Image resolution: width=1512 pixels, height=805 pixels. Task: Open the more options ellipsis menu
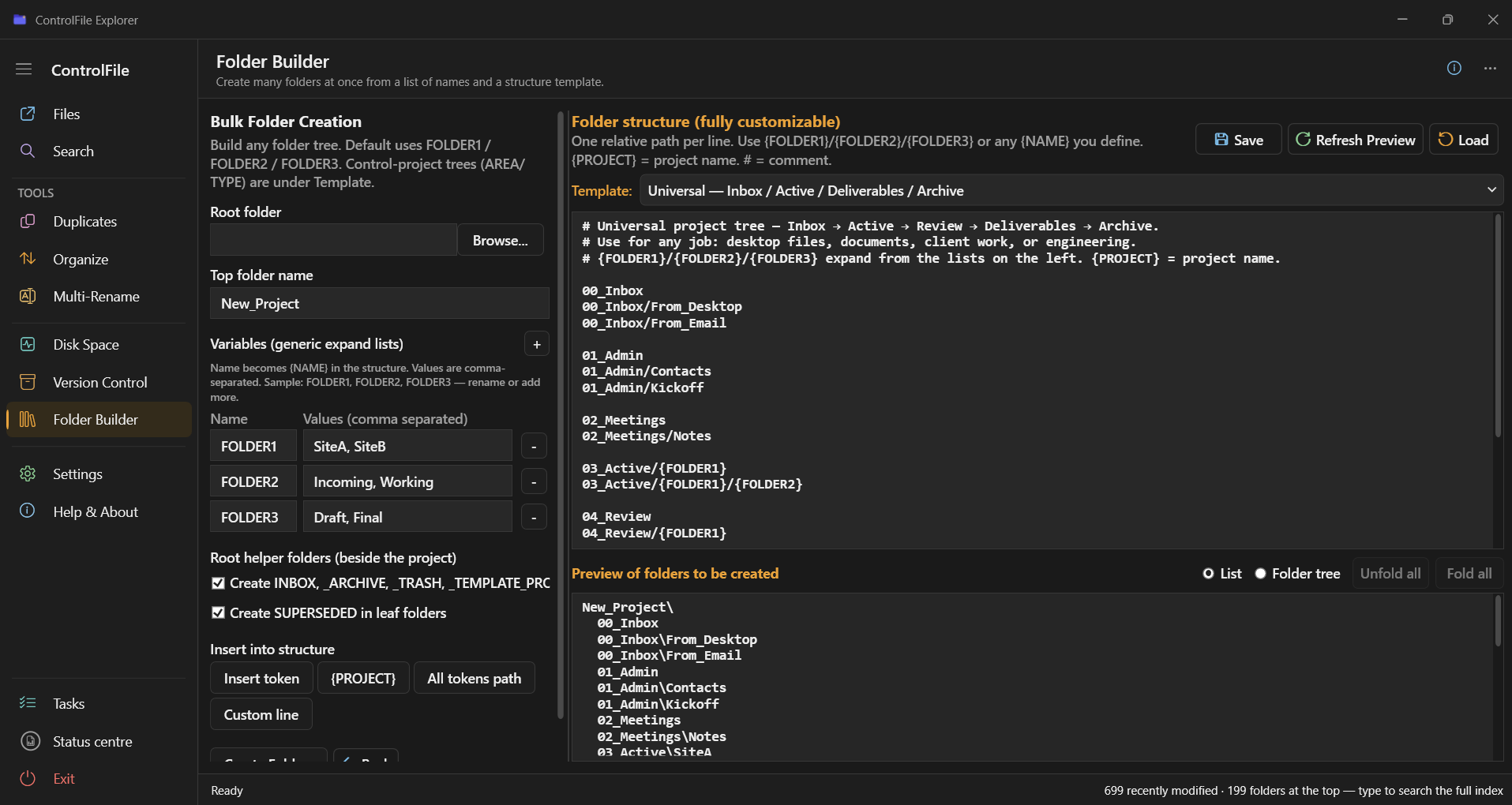tap(1490, 69)
